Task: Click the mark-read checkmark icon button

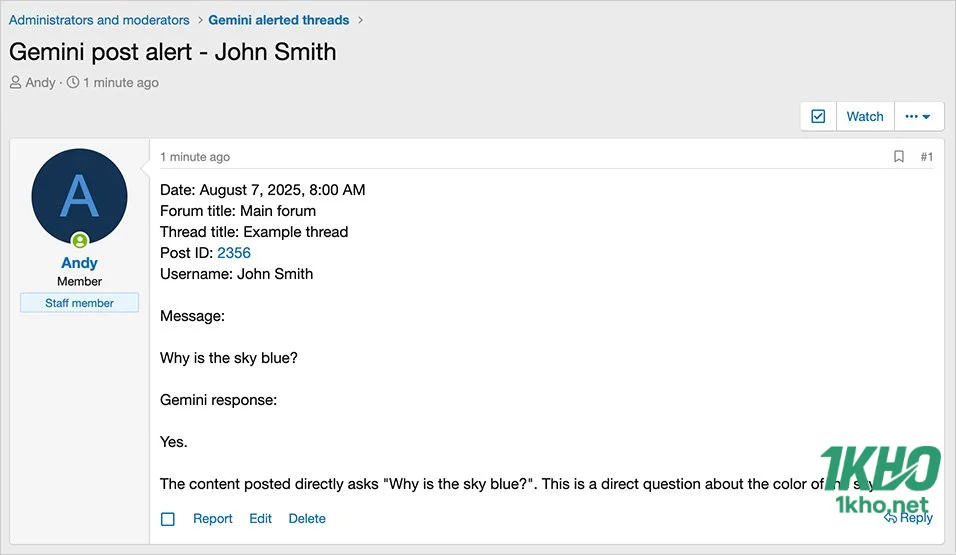Action: (818, 116)
